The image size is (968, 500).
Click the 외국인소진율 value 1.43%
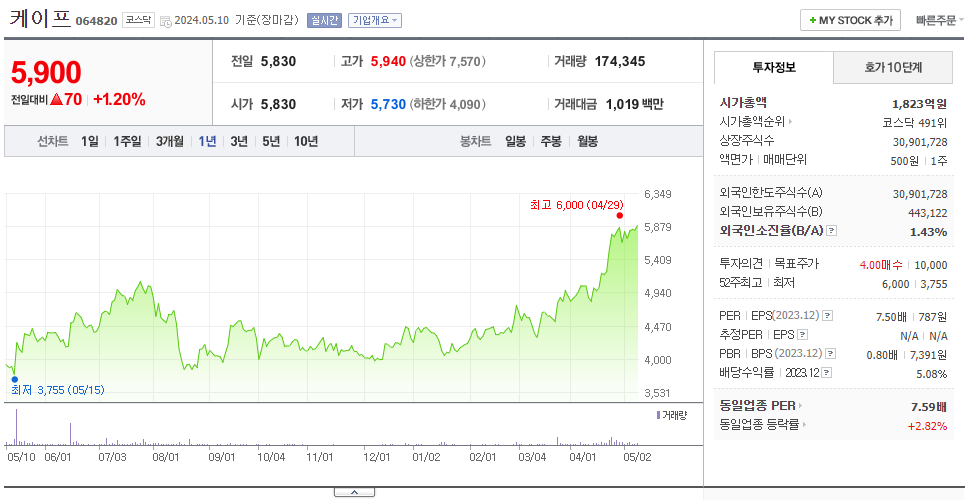click(928, 231)
